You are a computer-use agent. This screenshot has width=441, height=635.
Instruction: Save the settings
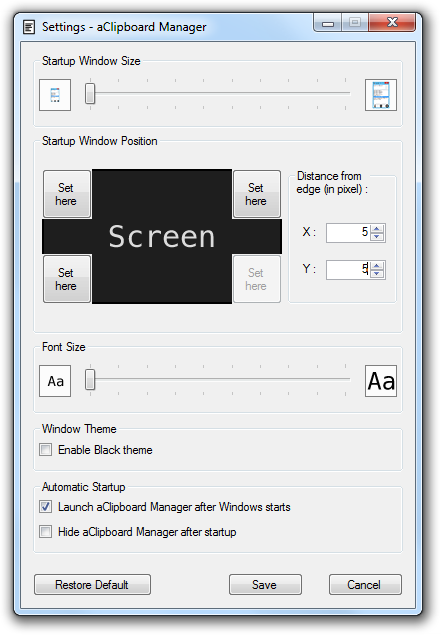265,584
